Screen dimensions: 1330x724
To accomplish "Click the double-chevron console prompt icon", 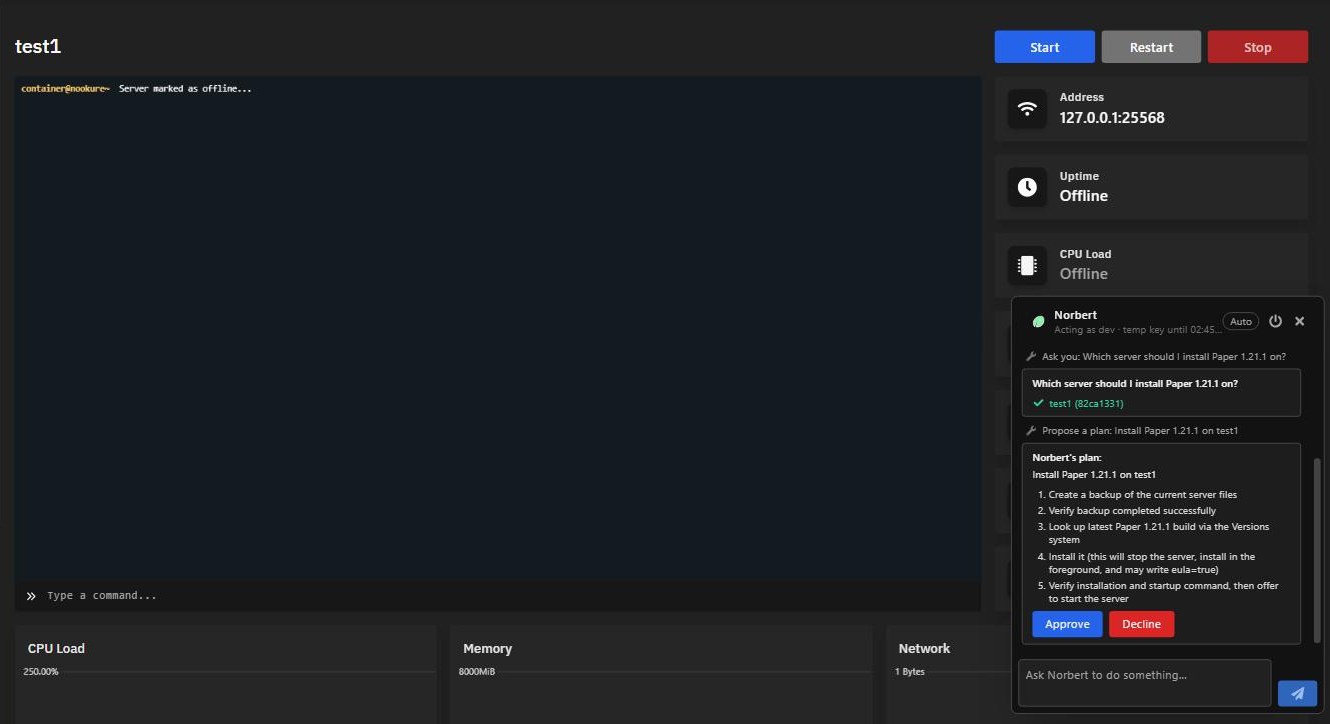I will [31, 596].
